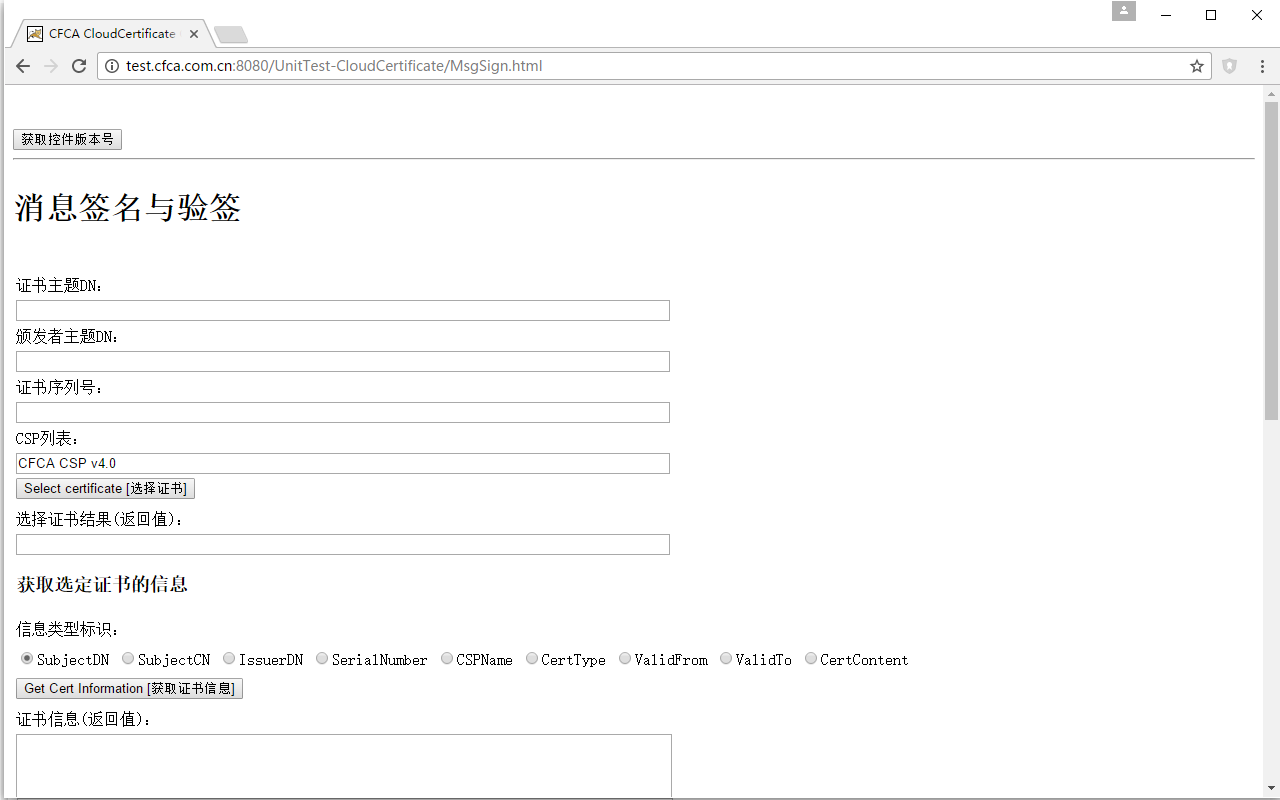Open the Chrome three-dot menu

[1262, 66]
